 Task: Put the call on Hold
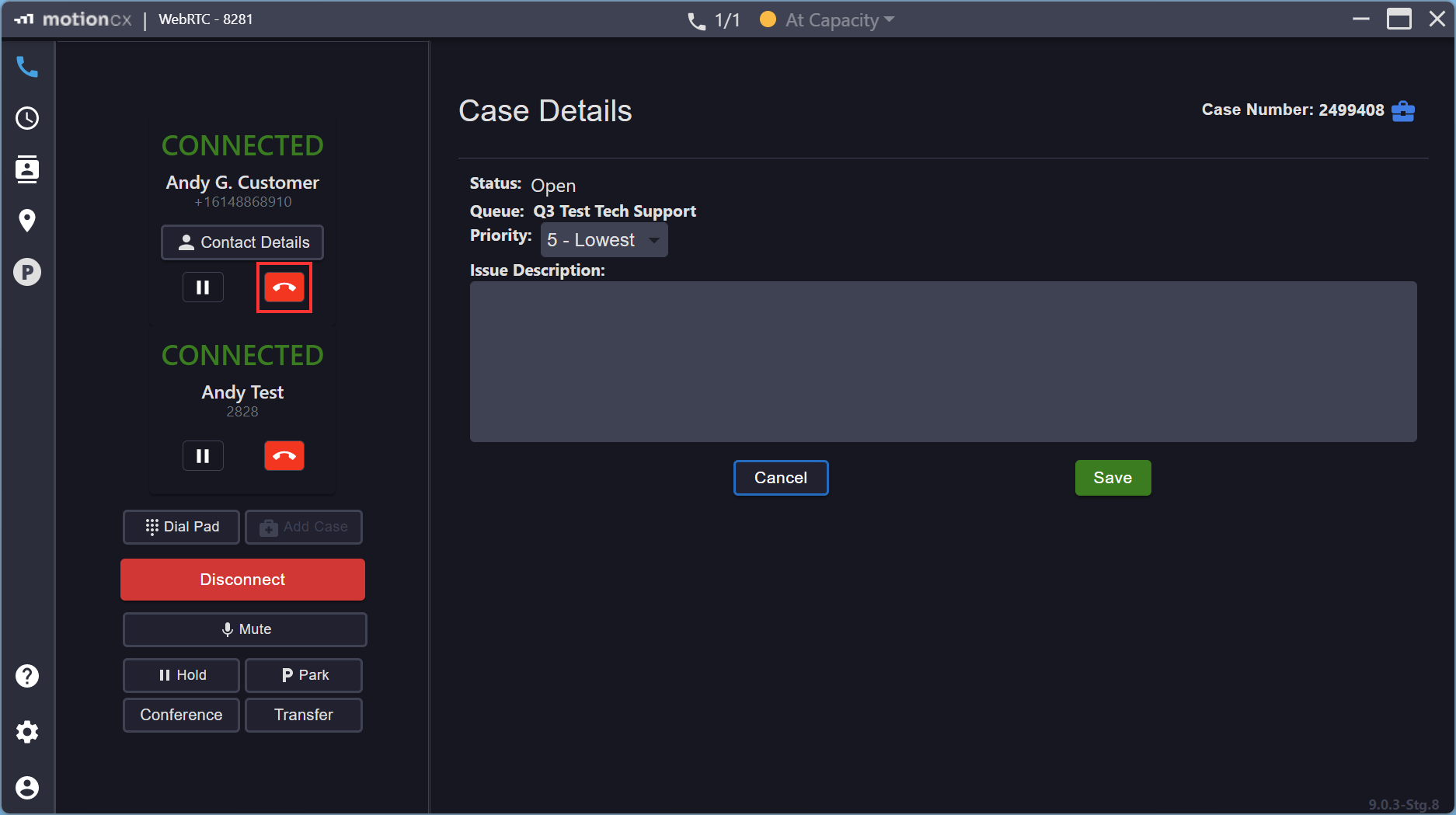point(181,675)
